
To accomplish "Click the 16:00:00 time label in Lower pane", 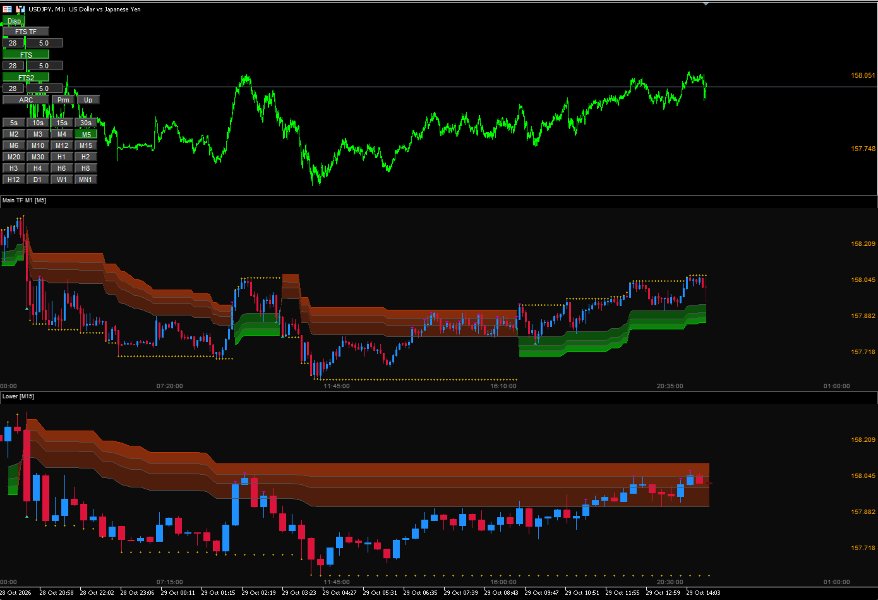I will point(503,582).
